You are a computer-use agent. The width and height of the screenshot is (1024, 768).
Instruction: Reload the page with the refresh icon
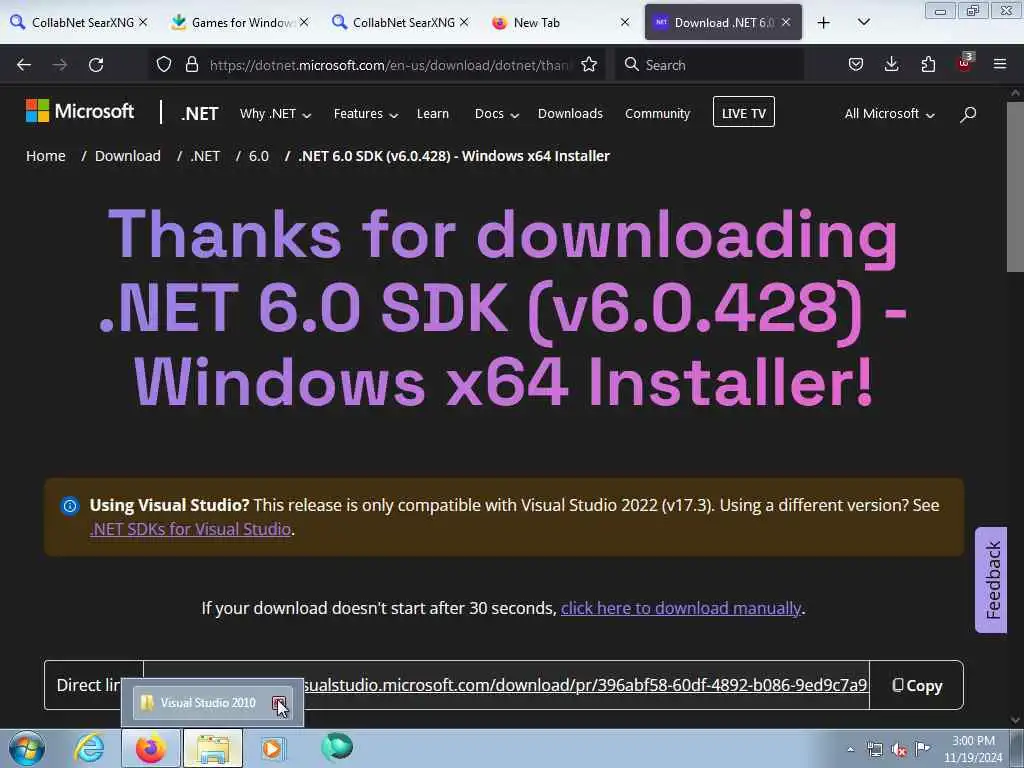(x=96, y=65)
